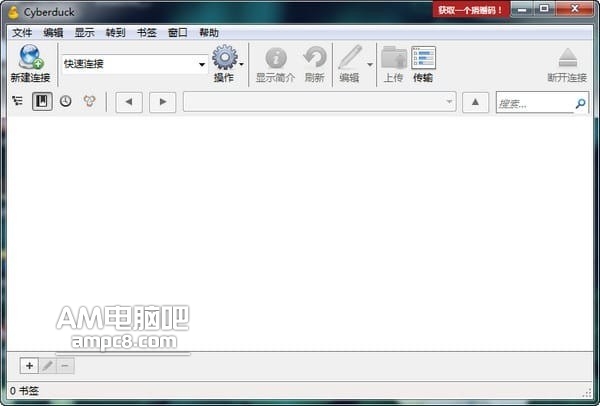Click the Cyberduck duck title icon
Viewport: 600px width, 406px height.
(13, 12)
